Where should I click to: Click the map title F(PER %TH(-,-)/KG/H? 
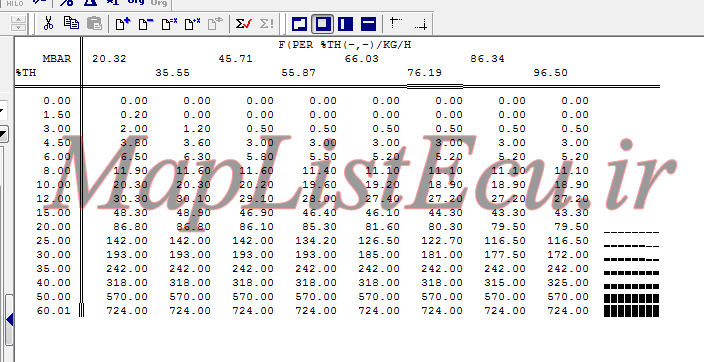tap(344, 45)
